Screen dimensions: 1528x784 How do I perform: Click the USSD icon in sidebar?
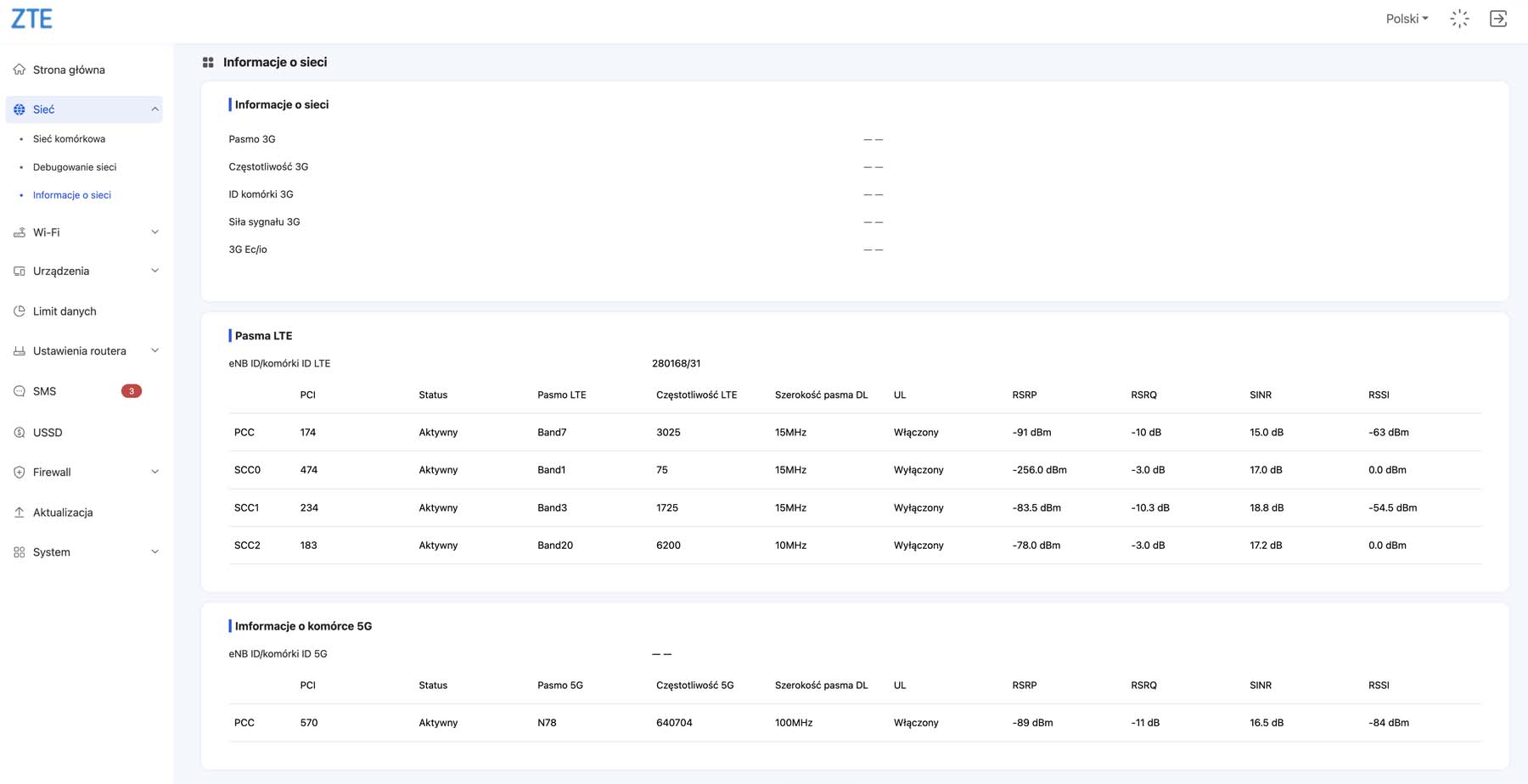[20, 433]
